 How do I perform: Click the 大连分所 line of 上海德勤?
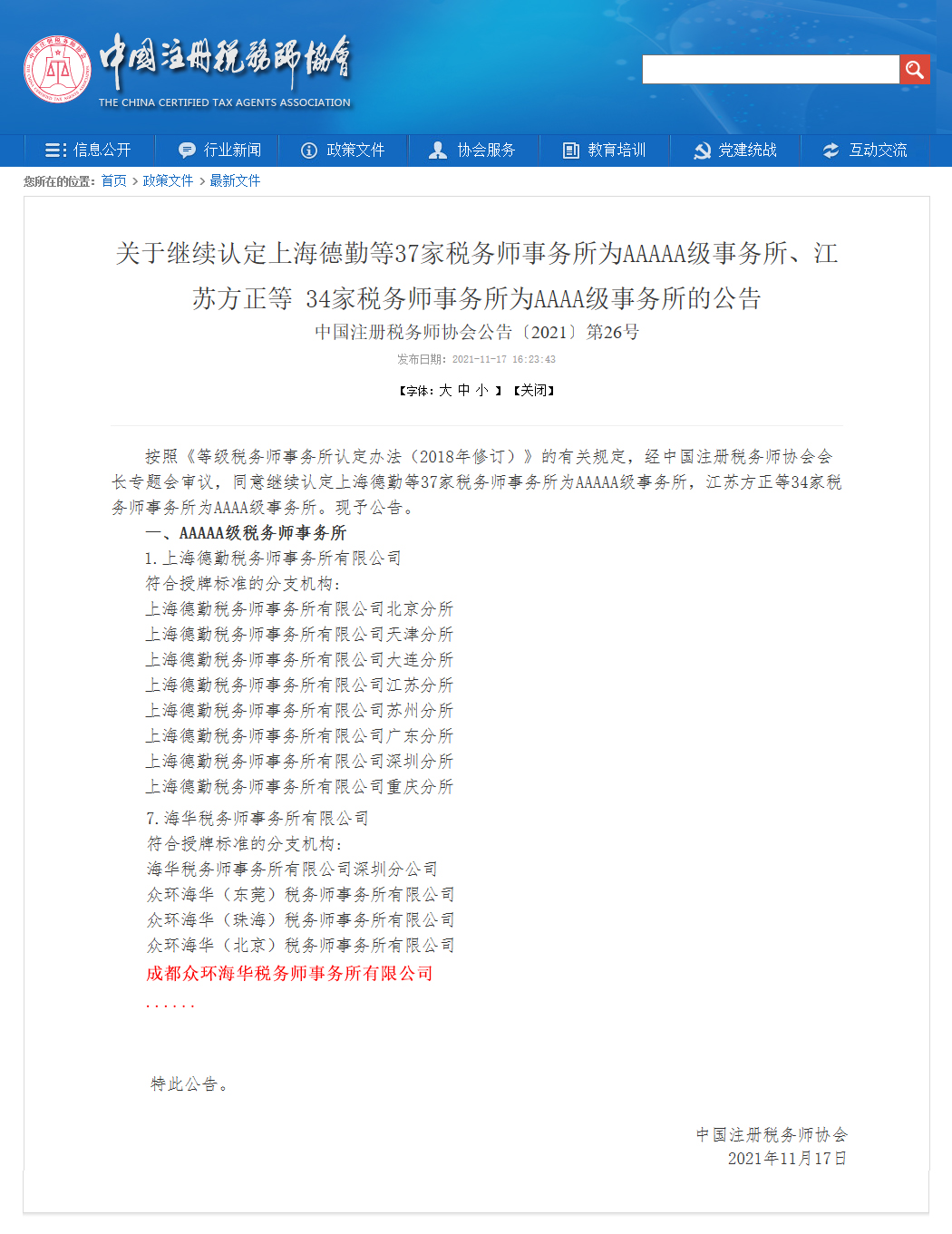point(299,660)
